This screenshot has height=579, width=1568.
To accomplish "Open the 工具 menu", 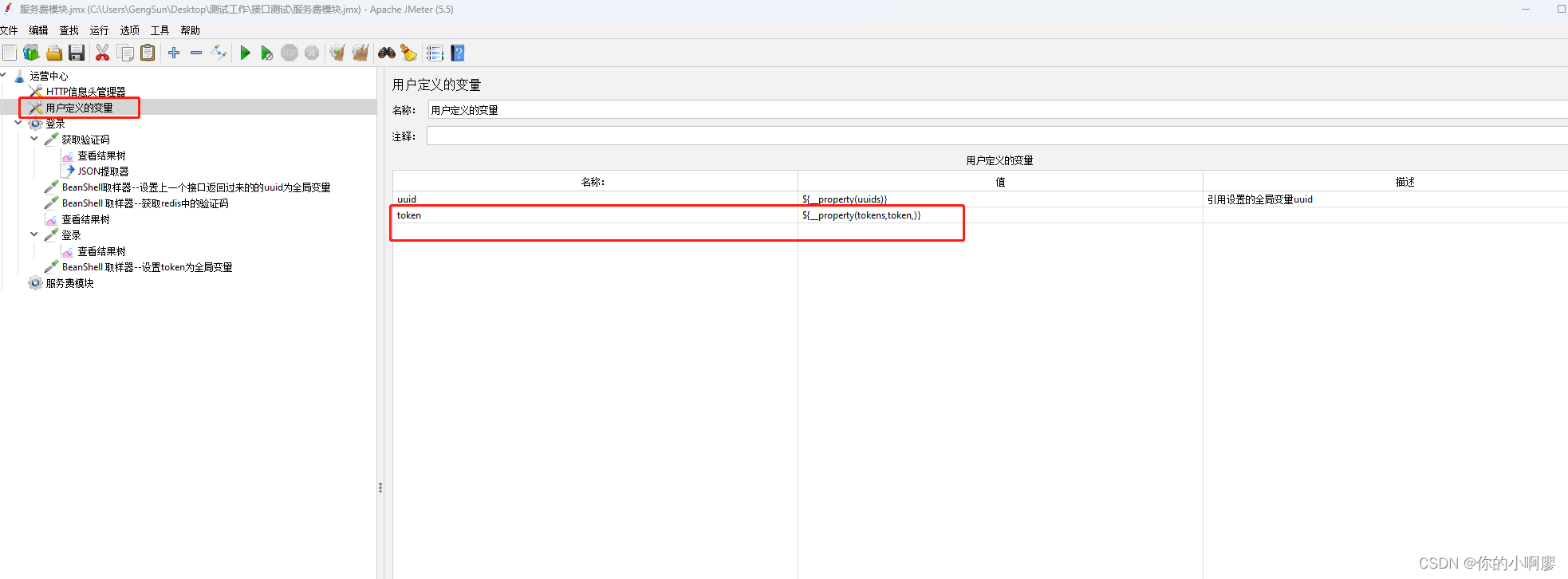I will pos(160,30).
